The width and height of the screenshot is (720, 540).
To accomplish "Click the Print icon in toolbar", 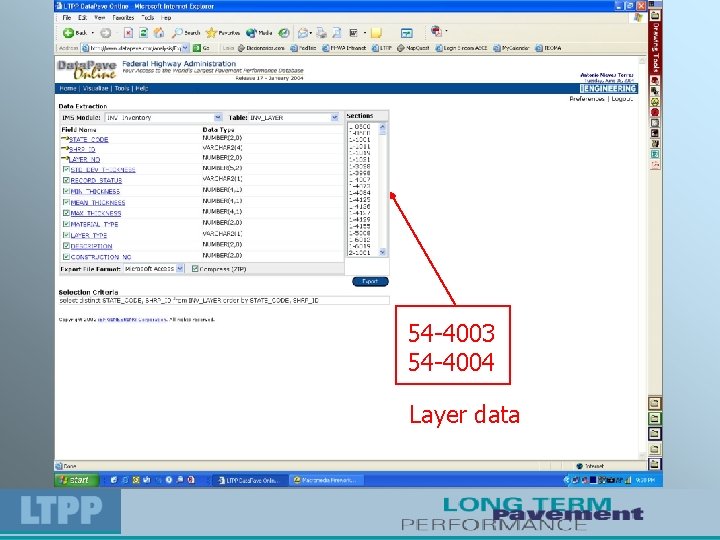I will (x=321, y=33).
